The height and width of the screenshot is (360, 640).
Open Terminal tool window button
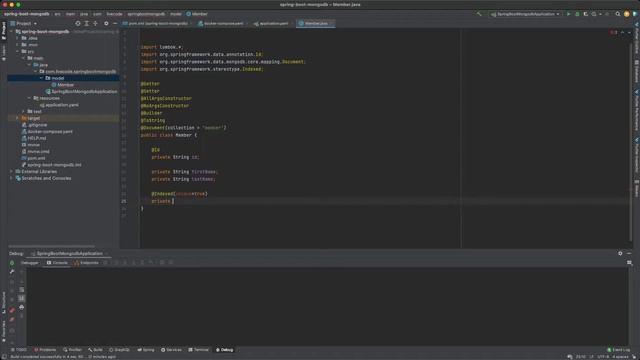tap(198, 350)
